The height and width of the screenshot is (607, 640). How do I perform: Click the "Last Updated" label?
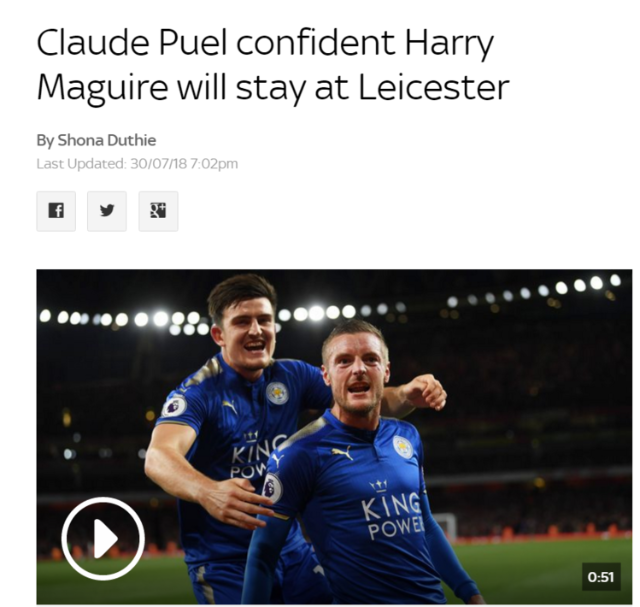coord(81,164)
